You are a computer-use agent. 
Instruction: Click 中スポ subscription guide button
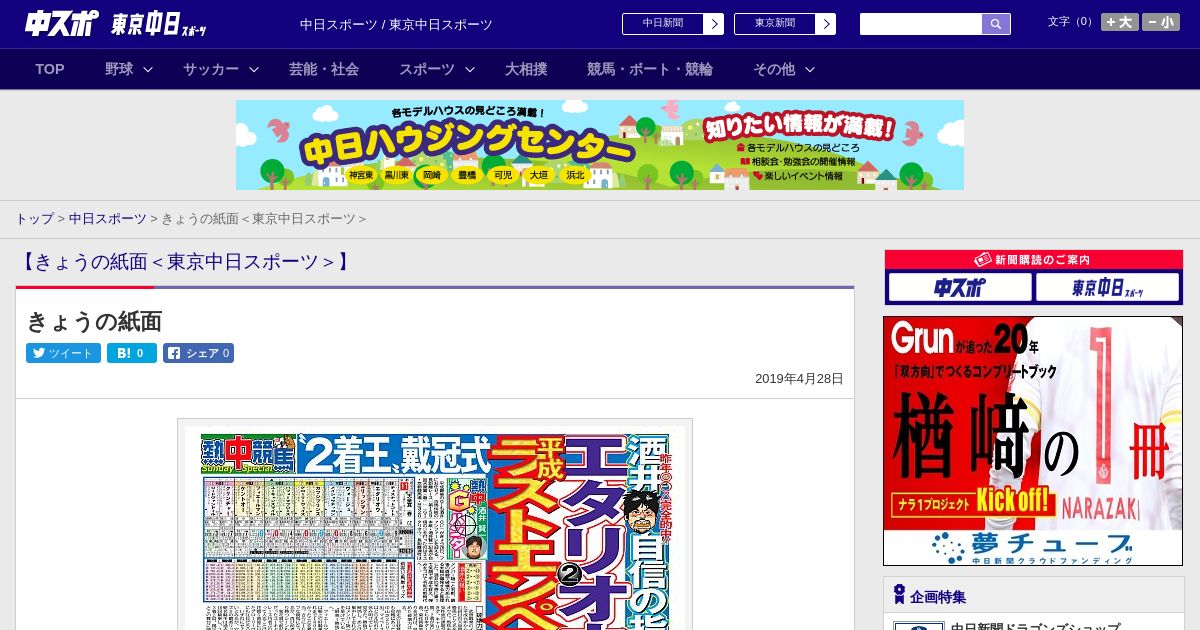960,288
